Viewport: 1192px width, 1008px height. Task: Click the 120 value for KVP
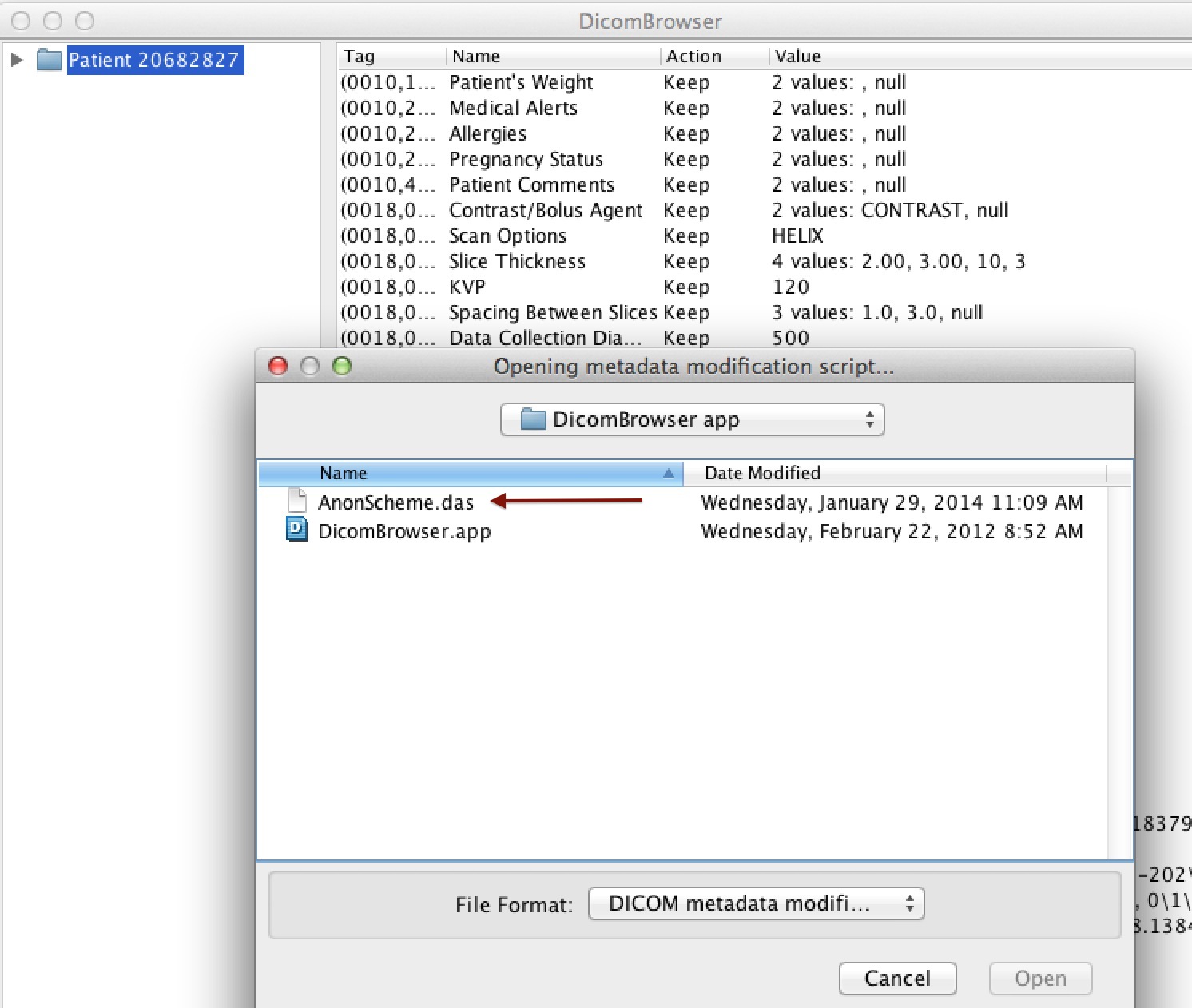coord(790,287)
